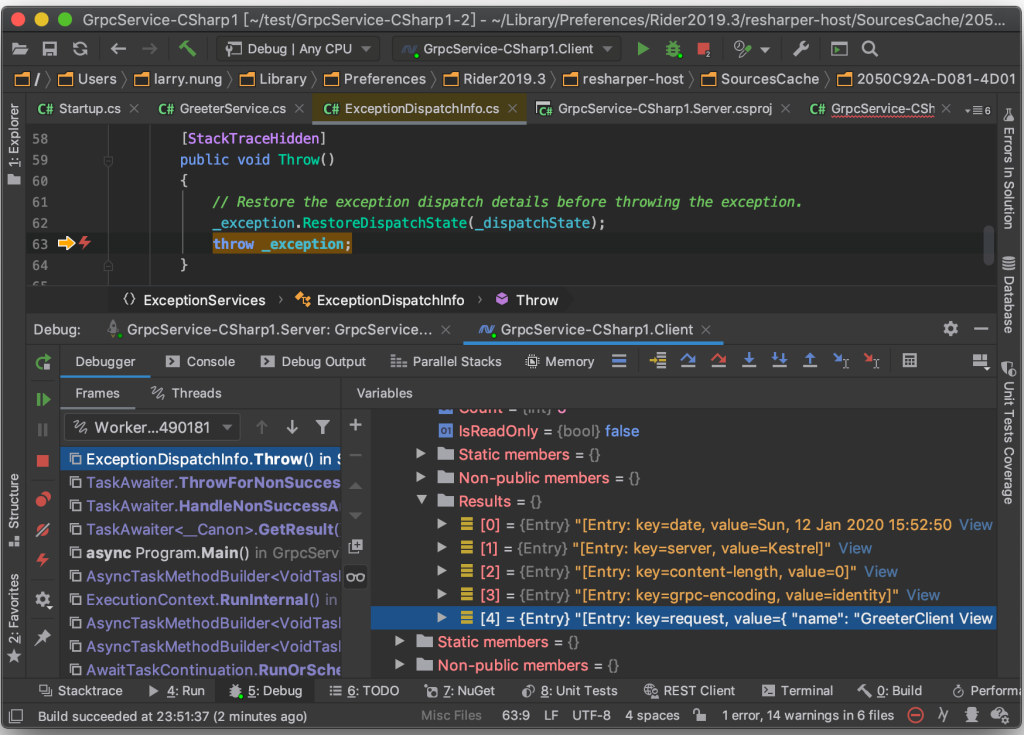The height and width of the screenshot is (735, 1024).
Task: Click Show Execution Point icon in debugger
Action: [658, 361]
